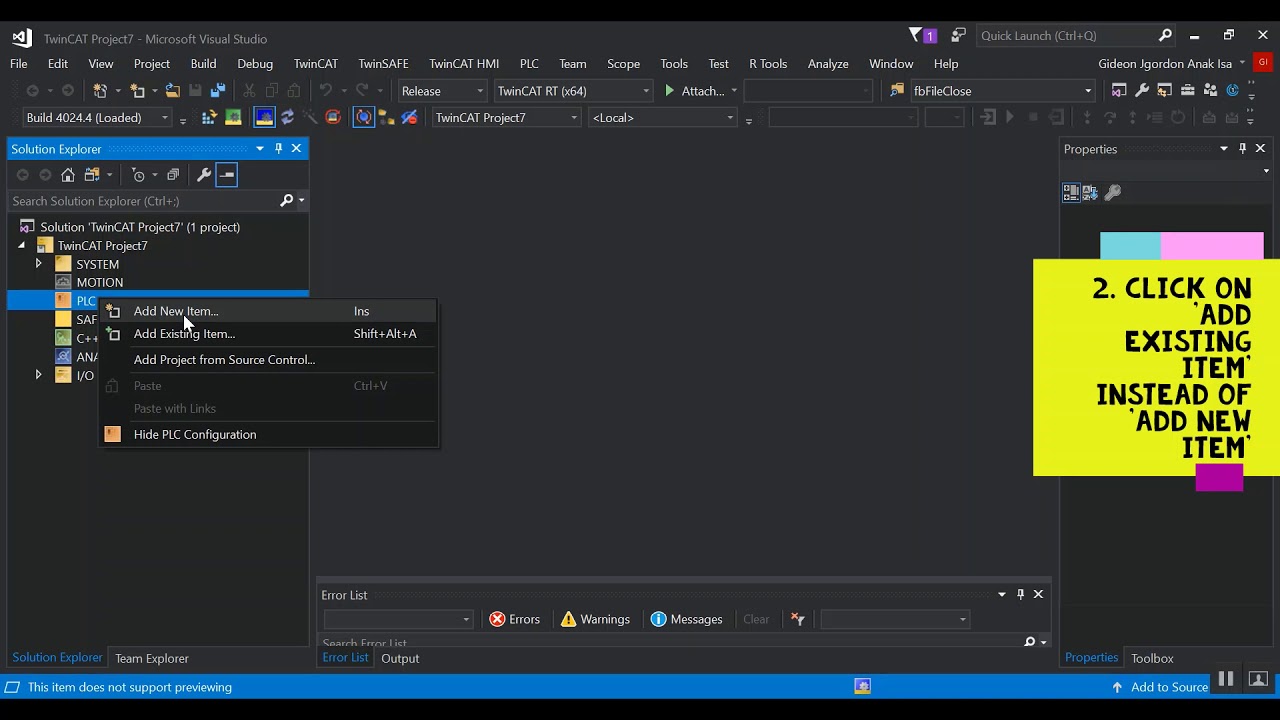This screenshot has width=1280, height=720.
Task: Expand the SYSTEM tree node
Action: [x=38, y=264]
